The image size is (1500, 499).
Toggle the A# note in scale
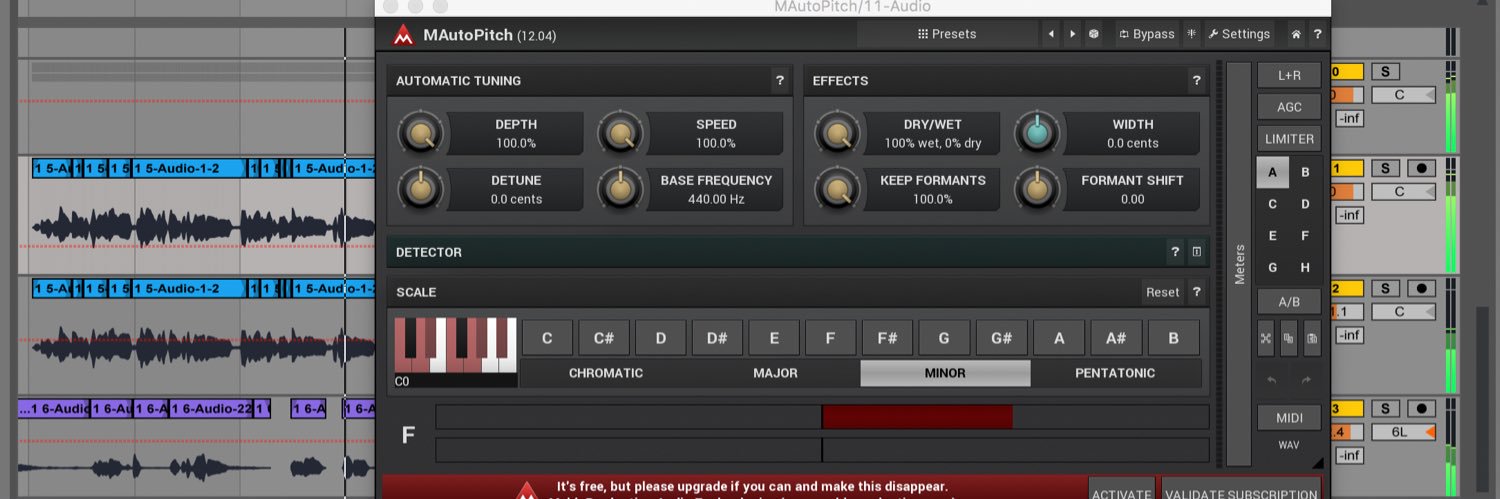pos(1116,338)
